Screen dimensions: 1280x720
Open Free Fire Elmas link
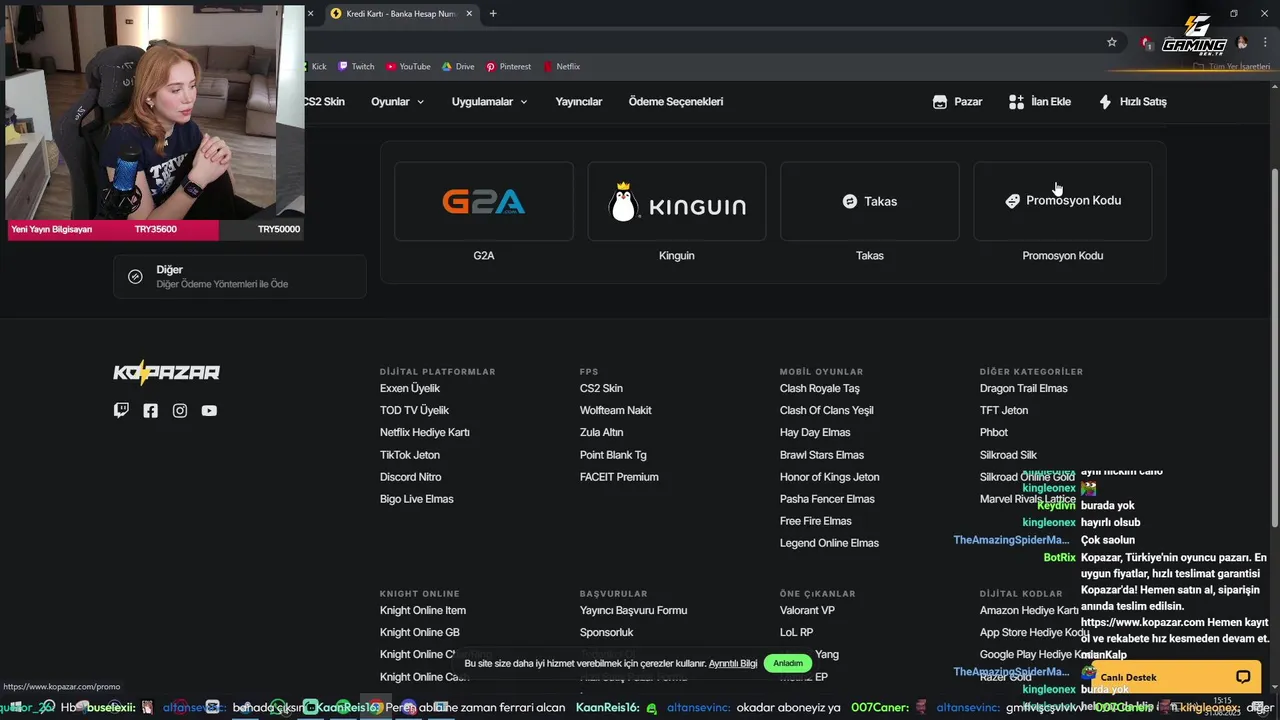coord(816,521)
